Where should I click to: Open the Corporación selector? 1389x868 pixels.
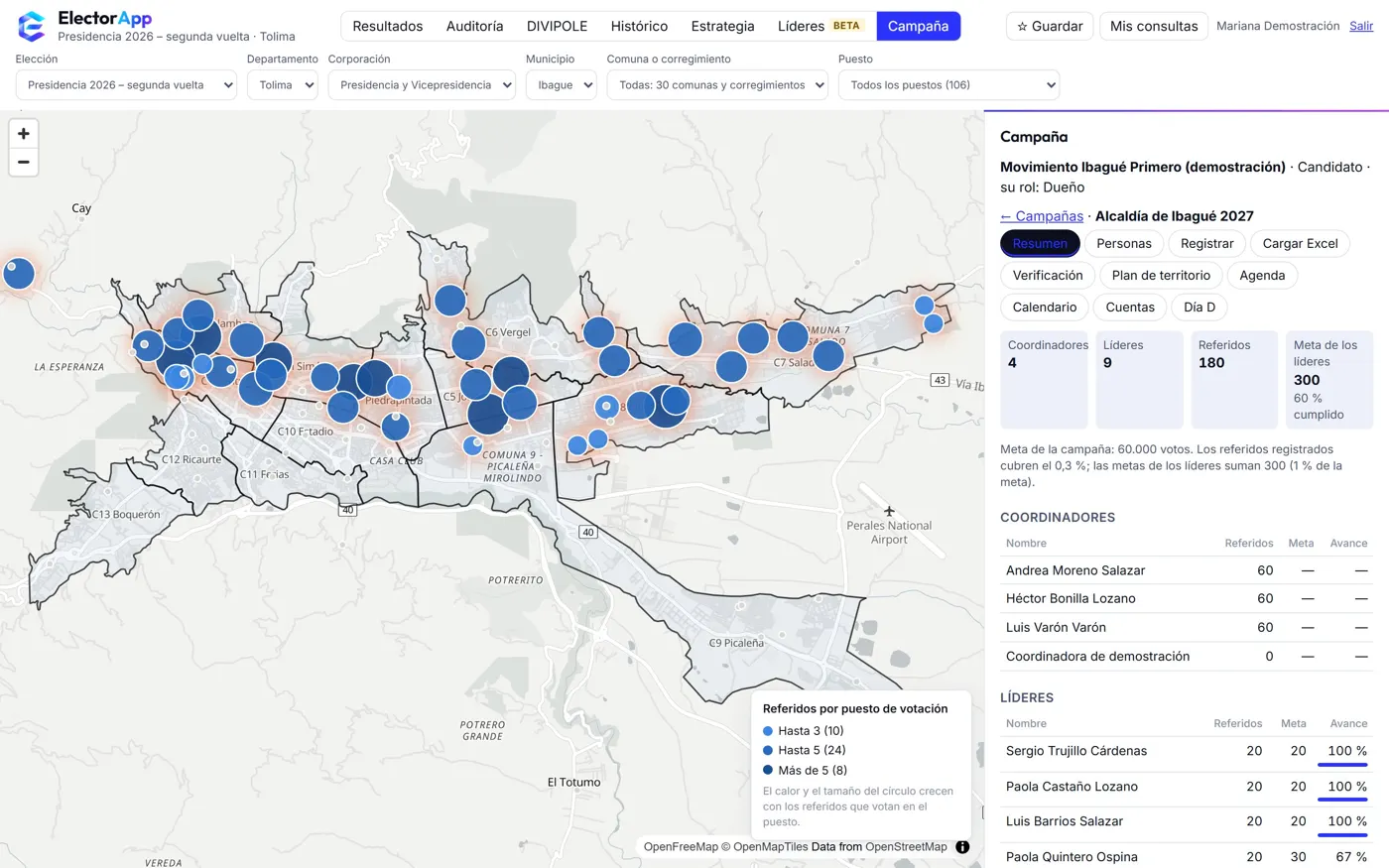click(422, 85)
